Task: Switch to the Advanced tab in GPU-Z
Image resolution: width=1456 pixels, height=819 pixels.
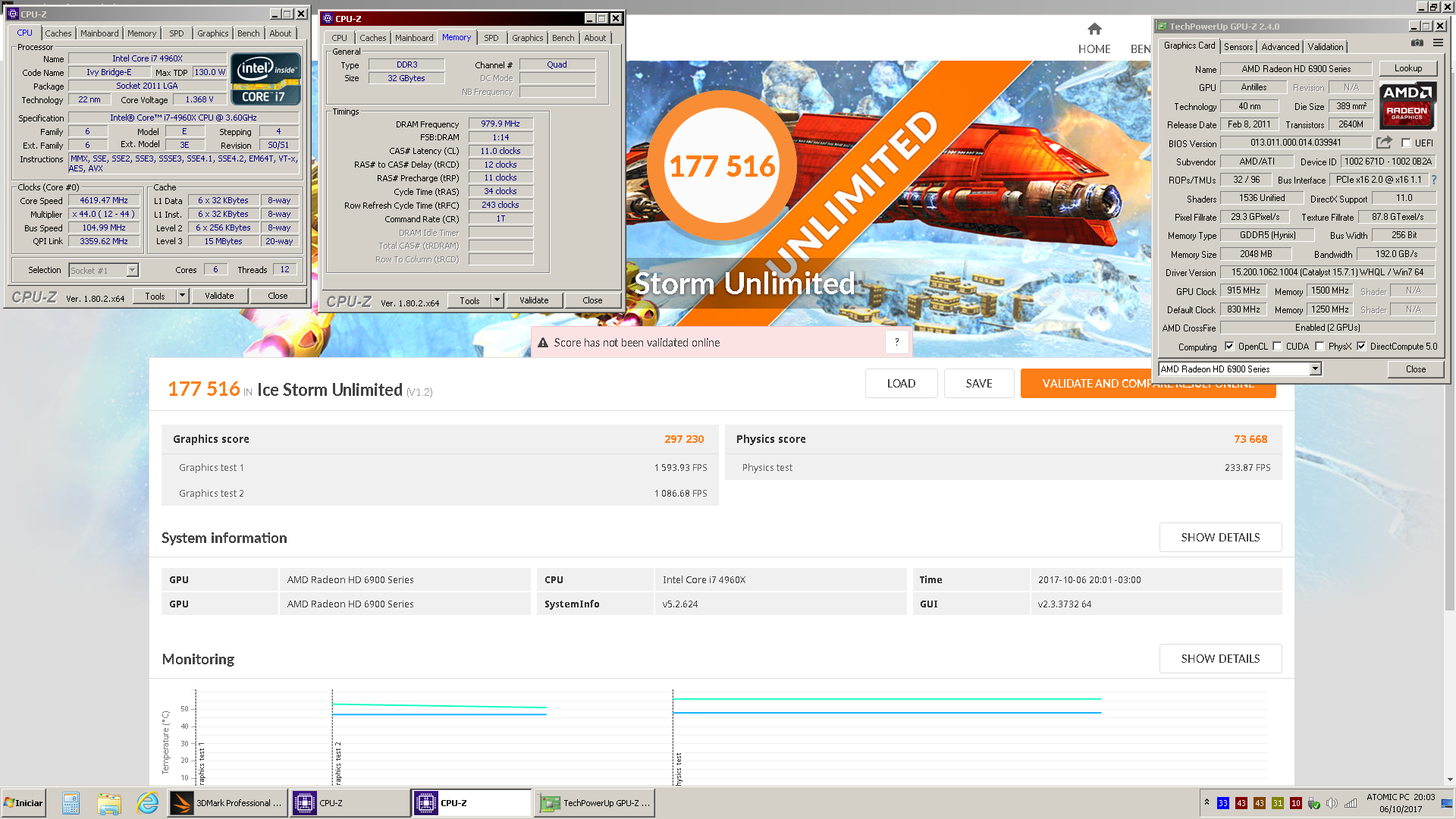Action: point(1280,47)
